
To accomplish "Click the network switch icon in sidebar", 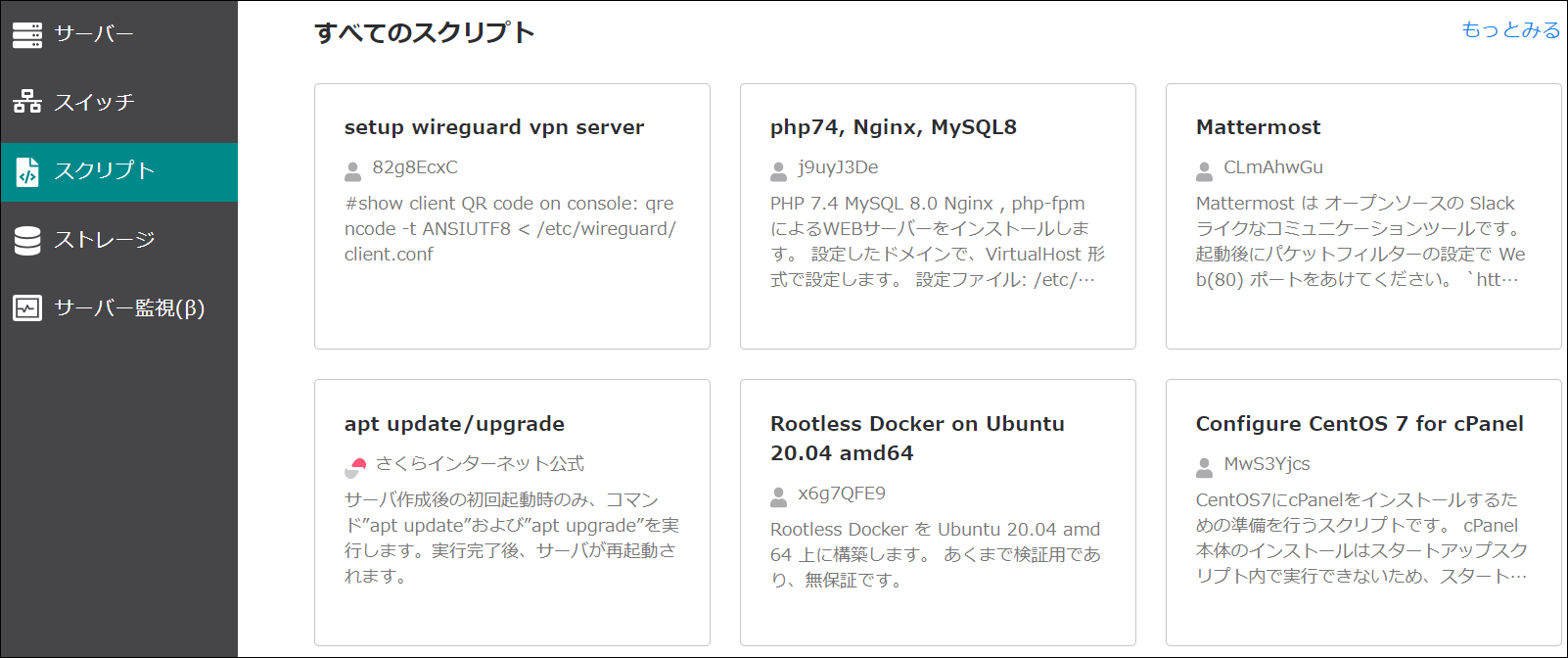I will 27,102.
